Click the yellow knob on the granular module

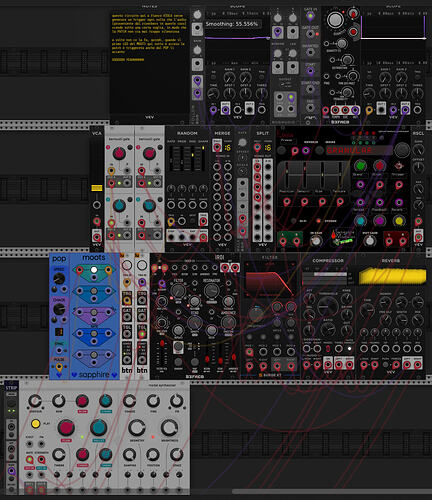pyautogui.click(x=399, y=220)
